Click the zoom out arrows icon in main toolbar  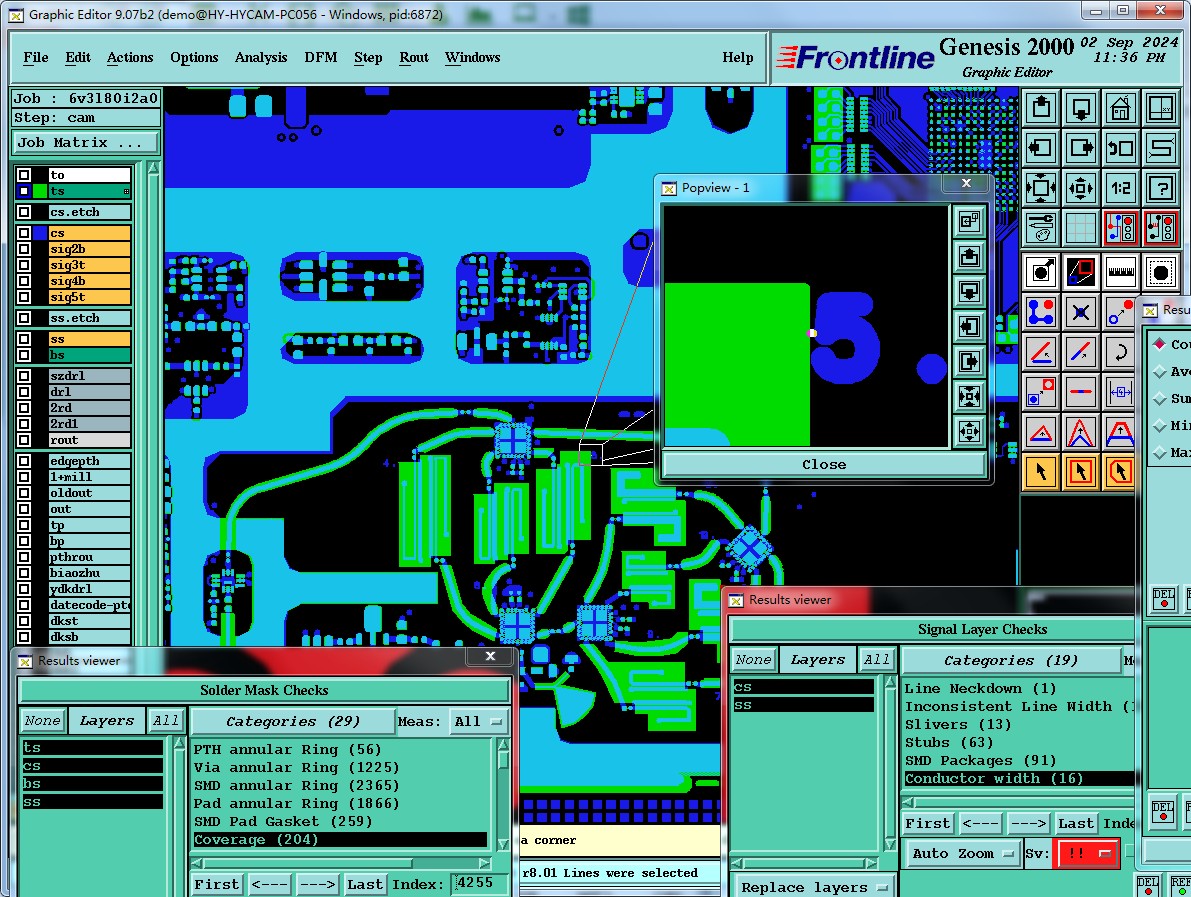tap(1081, 187)
